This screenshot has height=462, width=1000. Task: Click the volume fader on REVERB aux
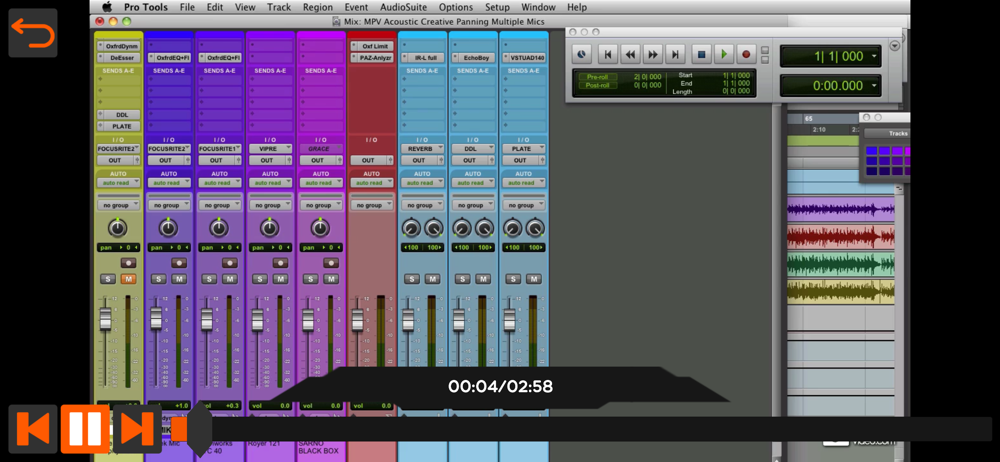[408, 320]
